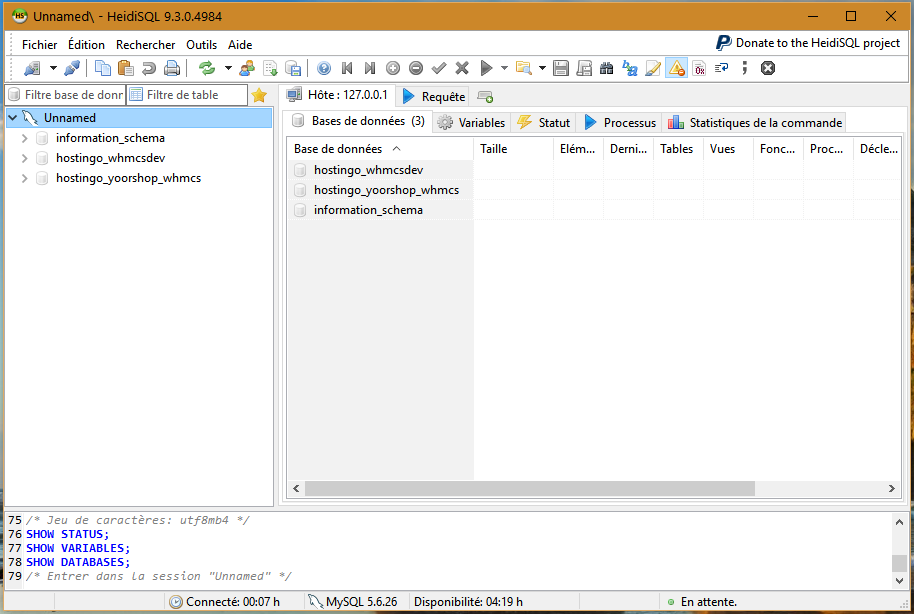The image size is (914, 614).
Task: Open the Aide menu
Action: (x=240, y=45)
